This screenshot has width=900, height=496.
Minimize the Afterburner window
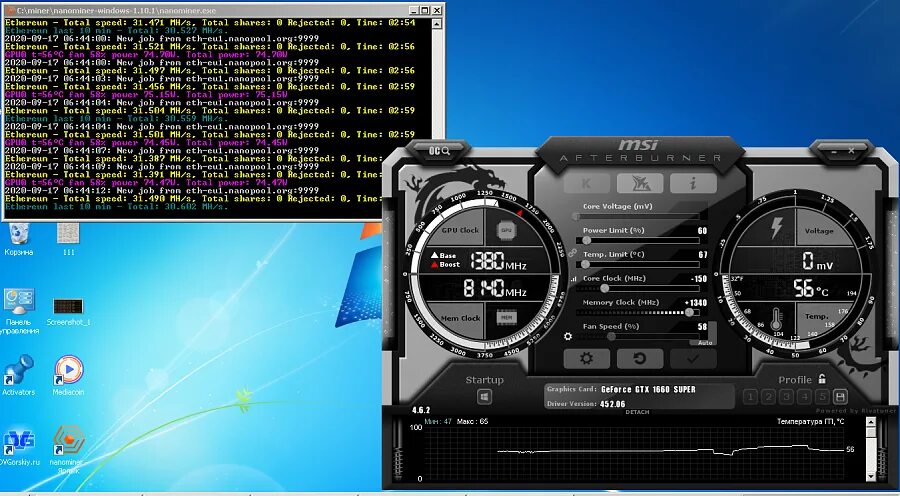click(834, 150)
